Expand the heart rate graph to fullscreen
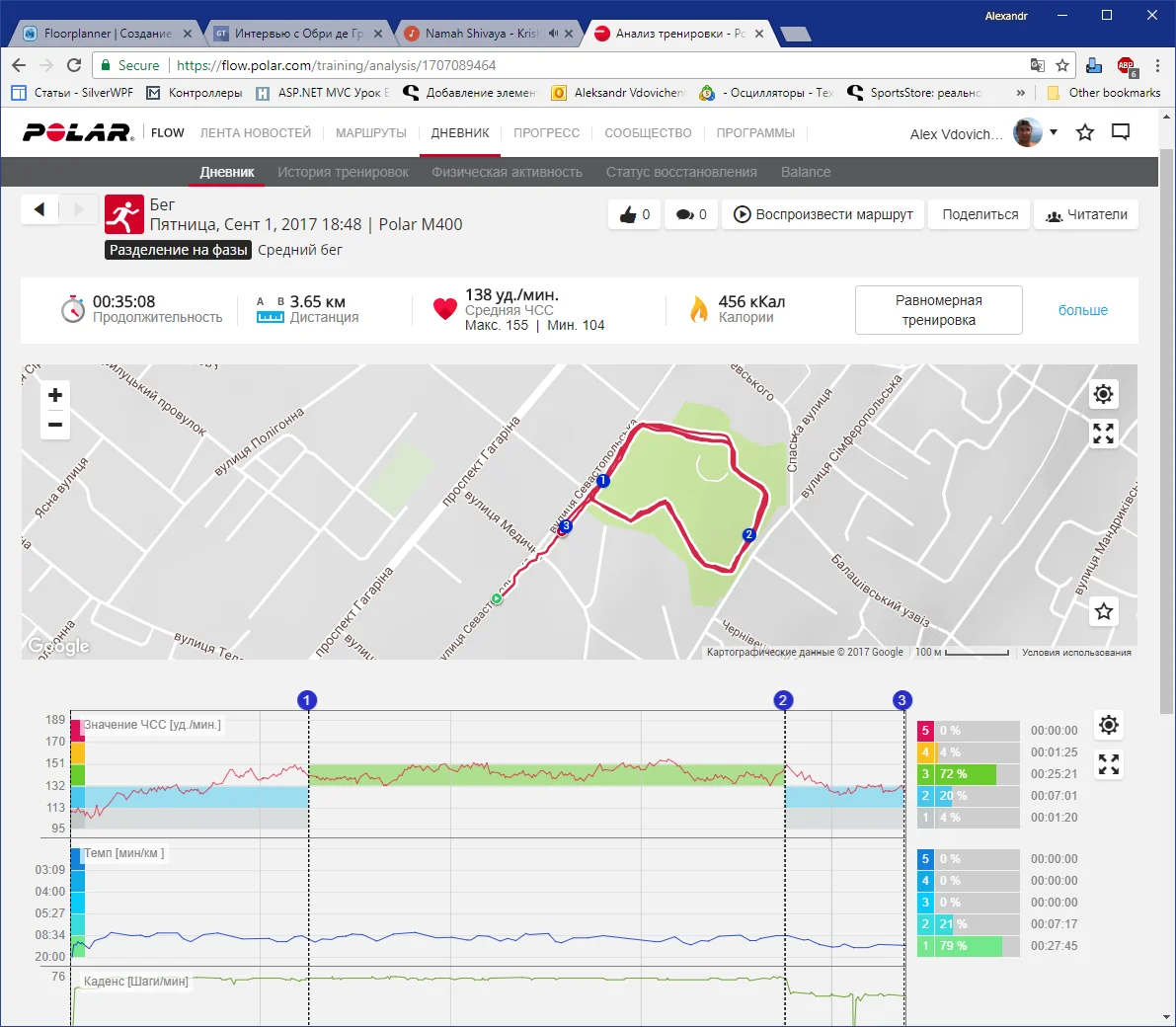The width and height of the screenshot is (1176, 1027). pyautogui.click(x=1109, y=764)
